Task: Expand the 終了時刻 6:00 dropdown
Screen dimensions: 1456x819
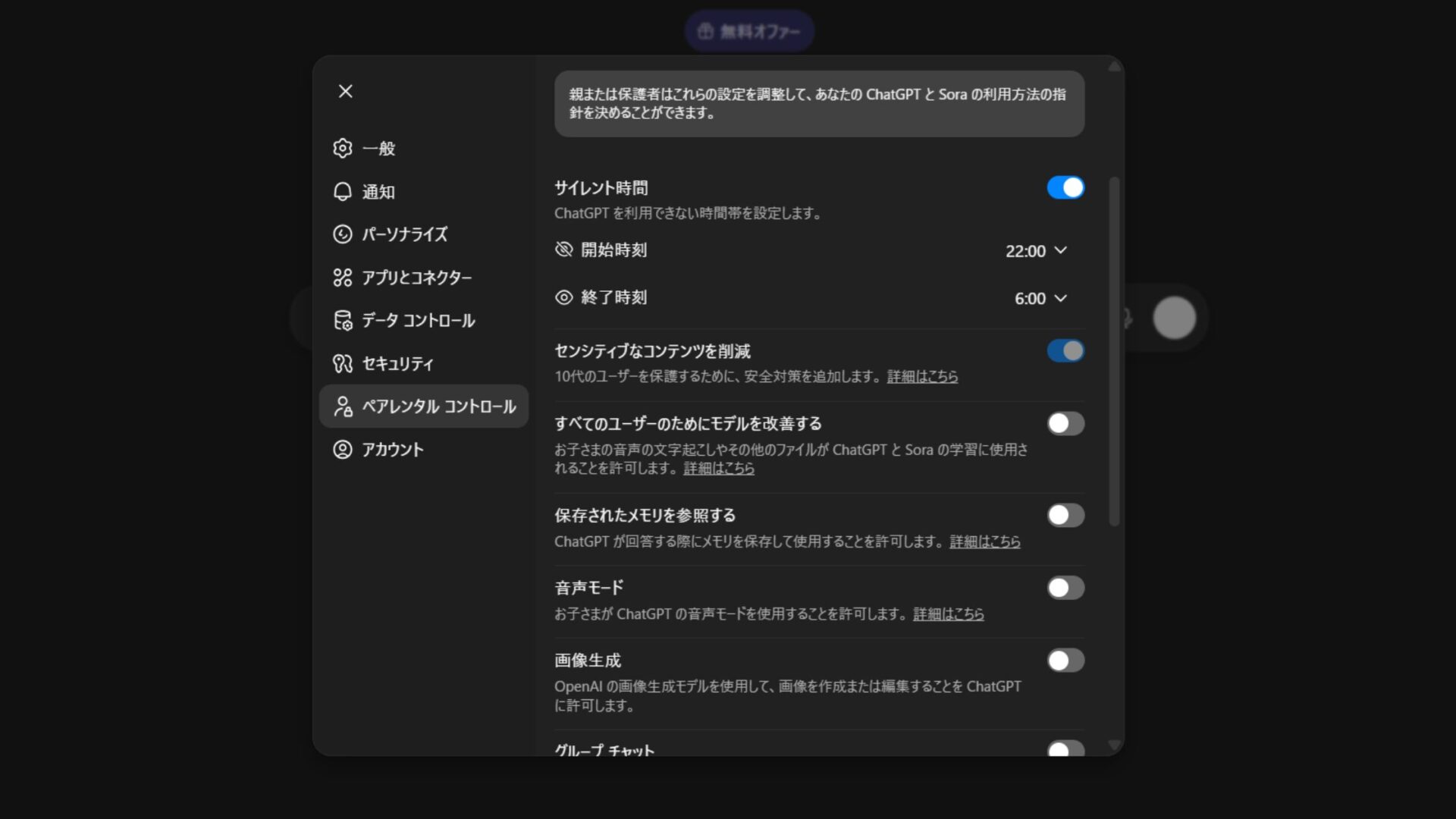Action: (1040, 298)
